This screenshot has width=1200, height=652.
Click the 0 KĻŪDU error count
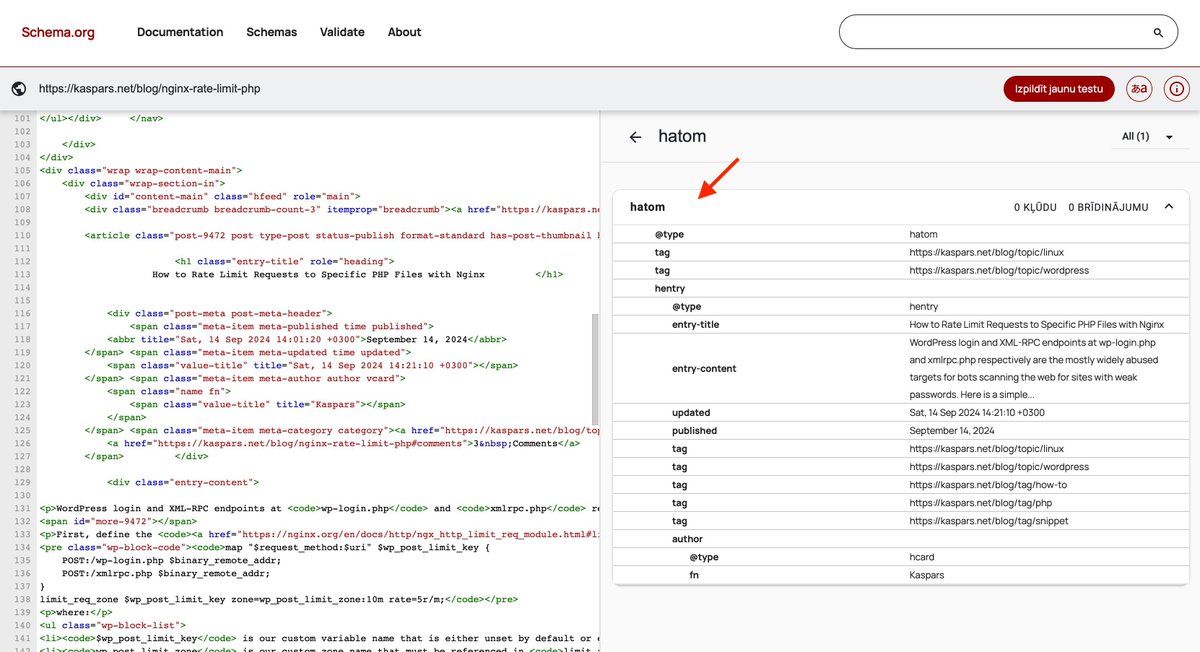(1035, 207)
